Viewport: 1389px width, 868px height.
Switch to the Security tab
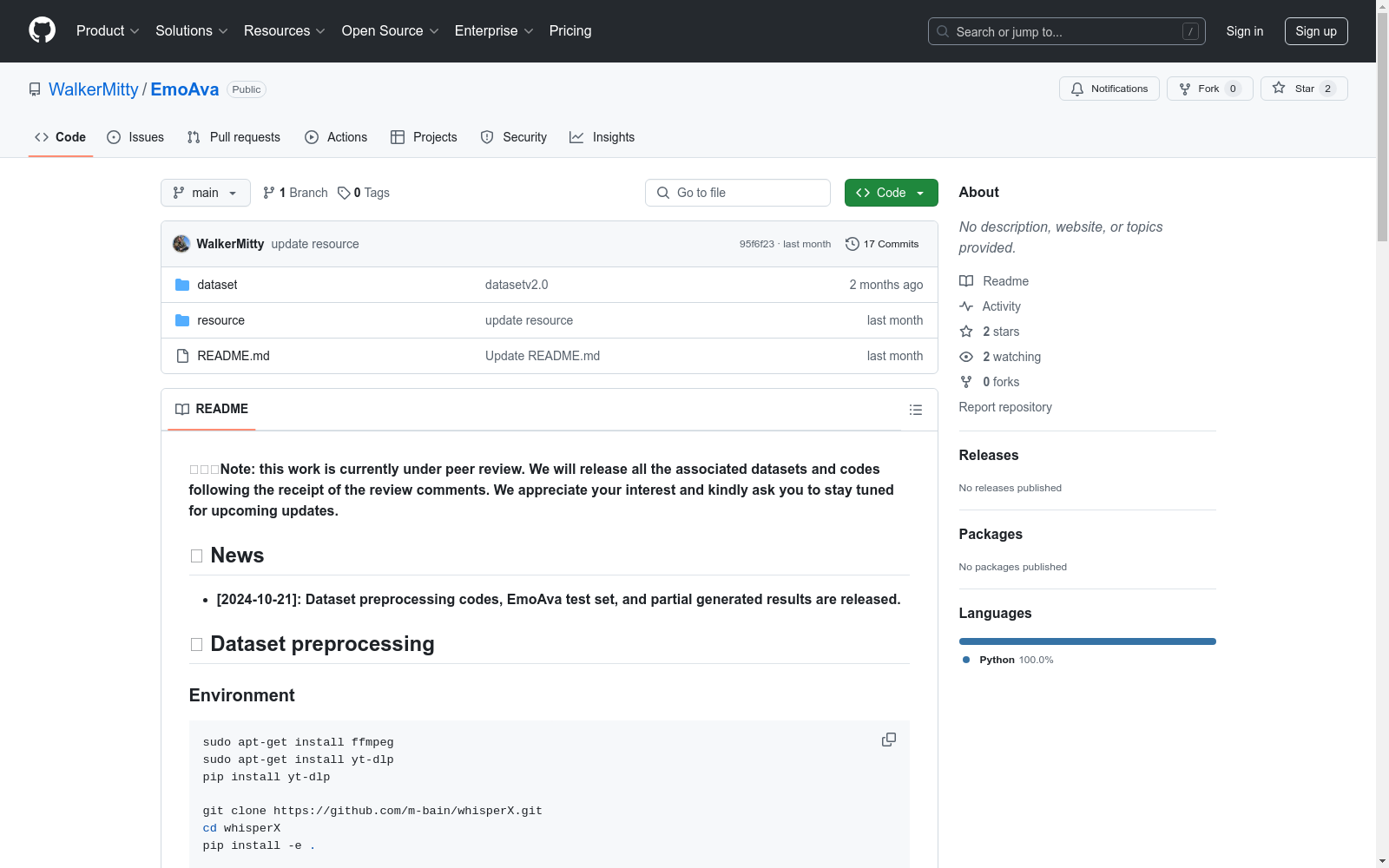pos(514,137)
